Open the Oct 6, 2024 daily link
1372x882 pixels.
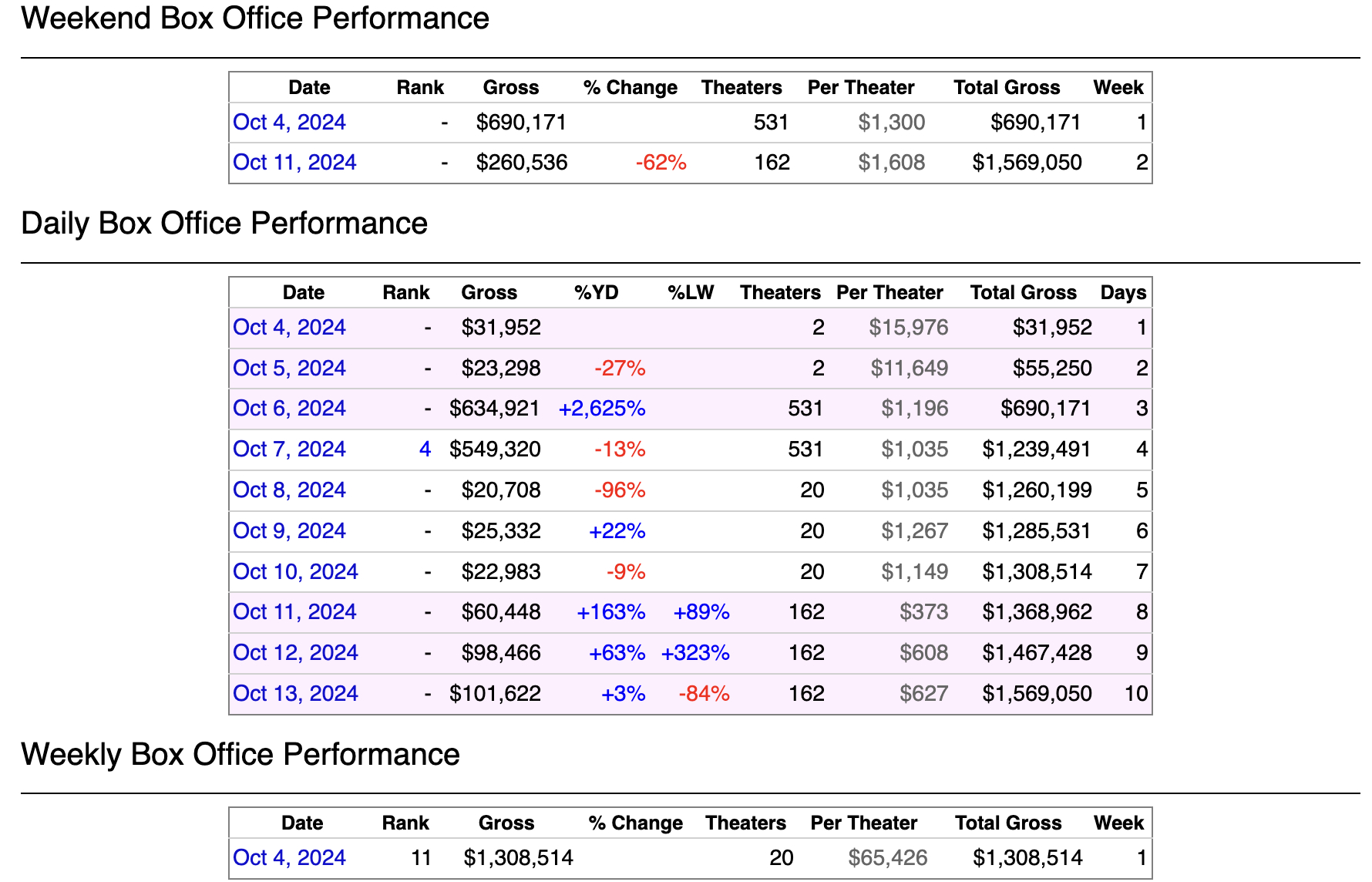pos(289,409)
